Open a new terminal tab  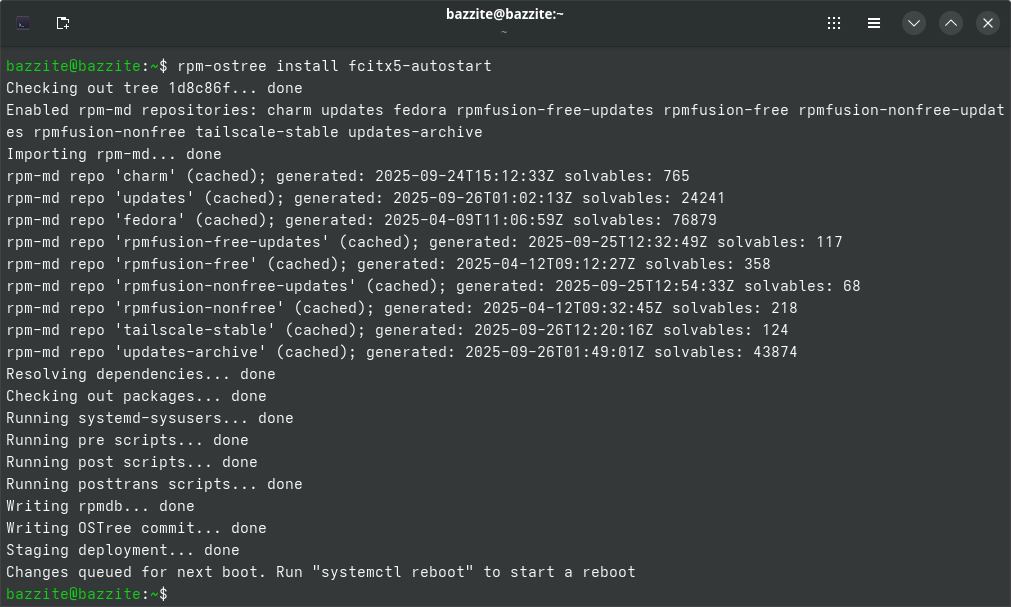(x=62, y=22)
